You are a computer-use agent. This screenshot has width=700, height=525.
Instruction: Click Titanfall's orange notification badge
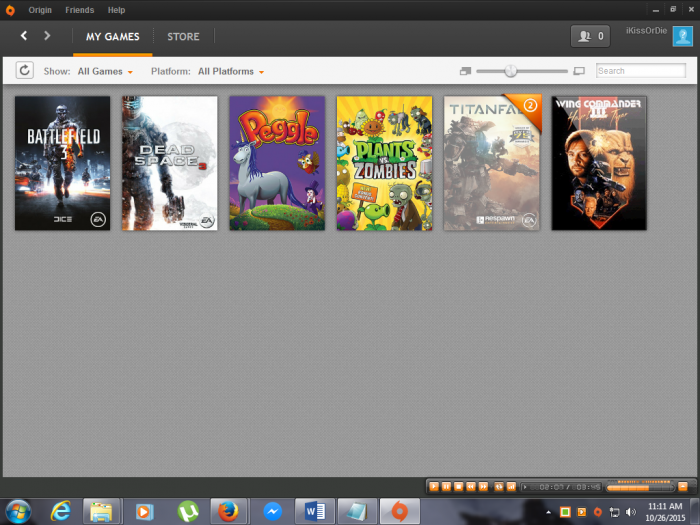point(530,106)
